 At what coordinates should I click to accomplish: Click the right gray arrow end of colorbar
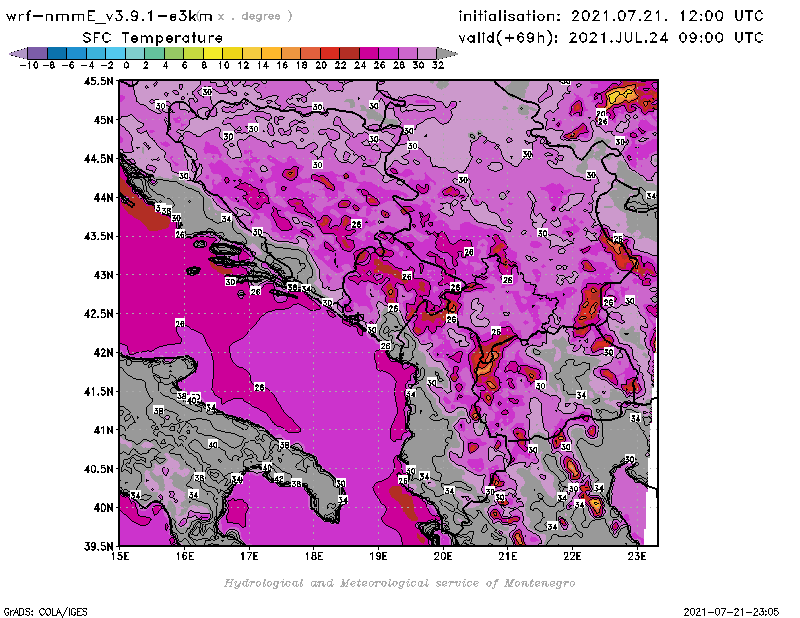[x=447, y=53]
